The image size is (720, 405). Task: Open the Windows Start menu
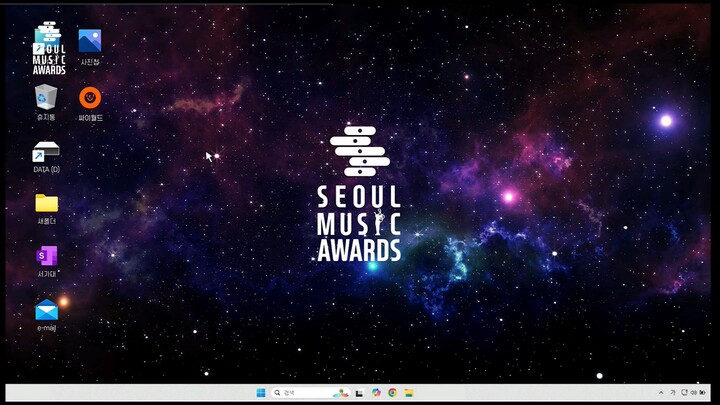261,393
